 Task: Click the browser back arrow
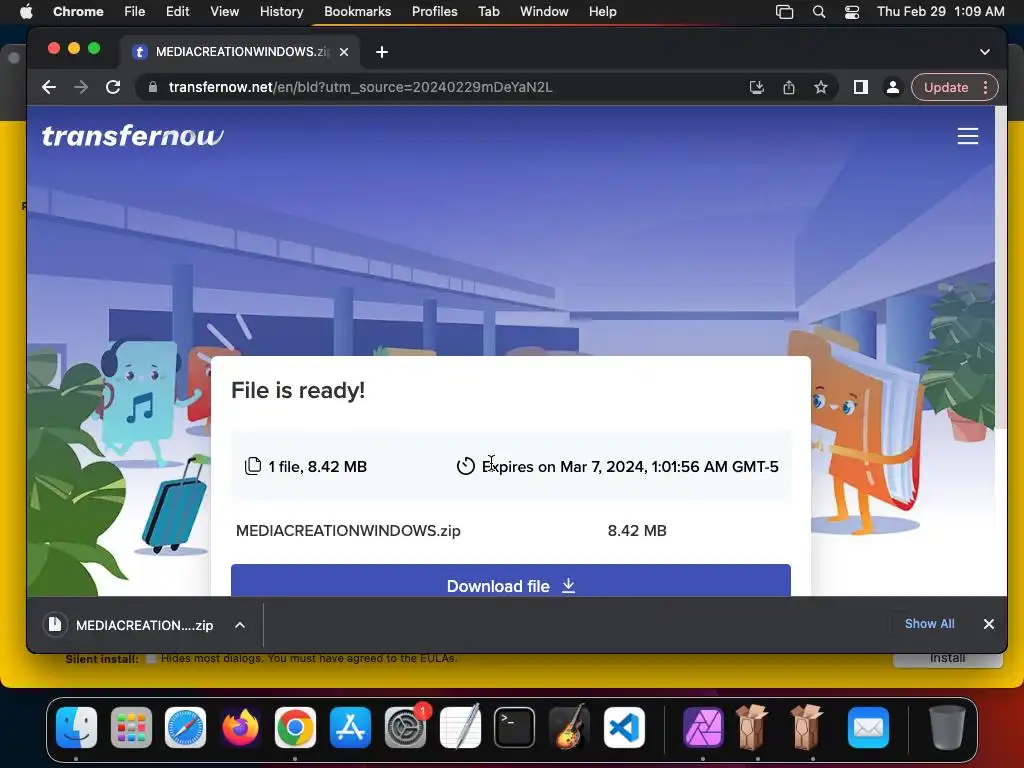[49, 87]
